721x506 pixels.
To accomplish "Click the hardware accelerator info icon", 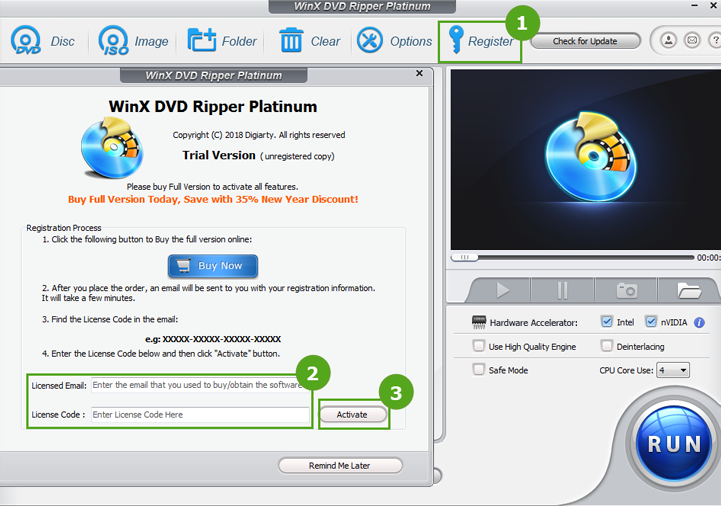I will [699, 322].
